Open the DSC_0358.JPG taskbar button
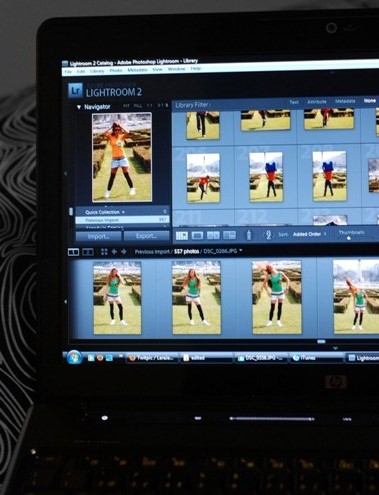Image resolution: width=379 pixels, height=495 pixels. tap(261, 358)
